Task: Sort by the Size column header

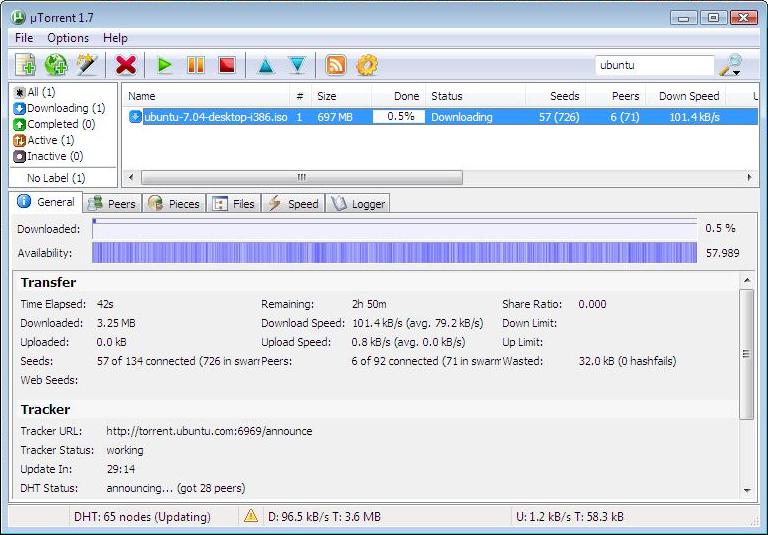Action: [x=341, y=96]
